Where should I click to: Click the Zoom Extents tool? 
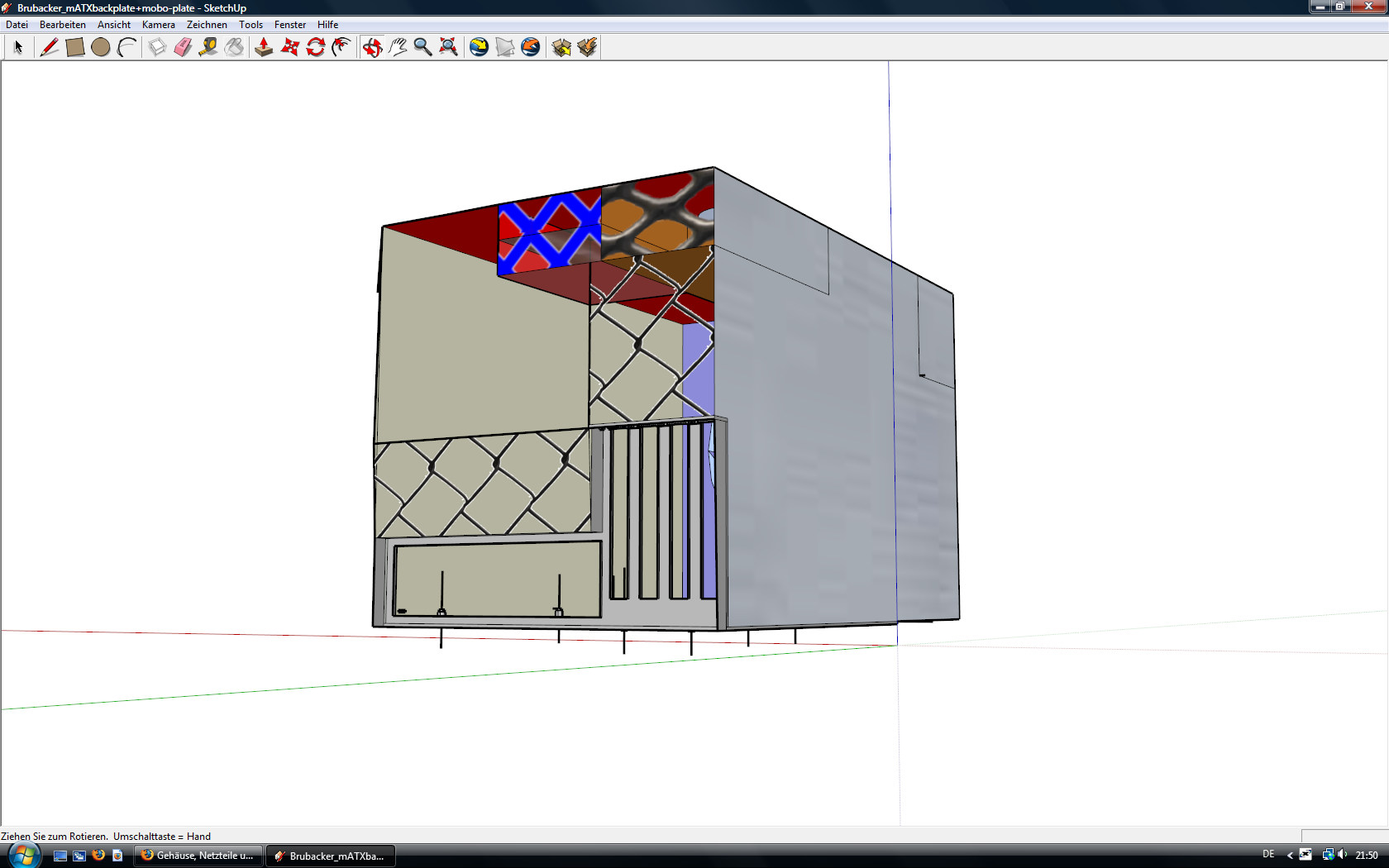click(x=448, y=47)
